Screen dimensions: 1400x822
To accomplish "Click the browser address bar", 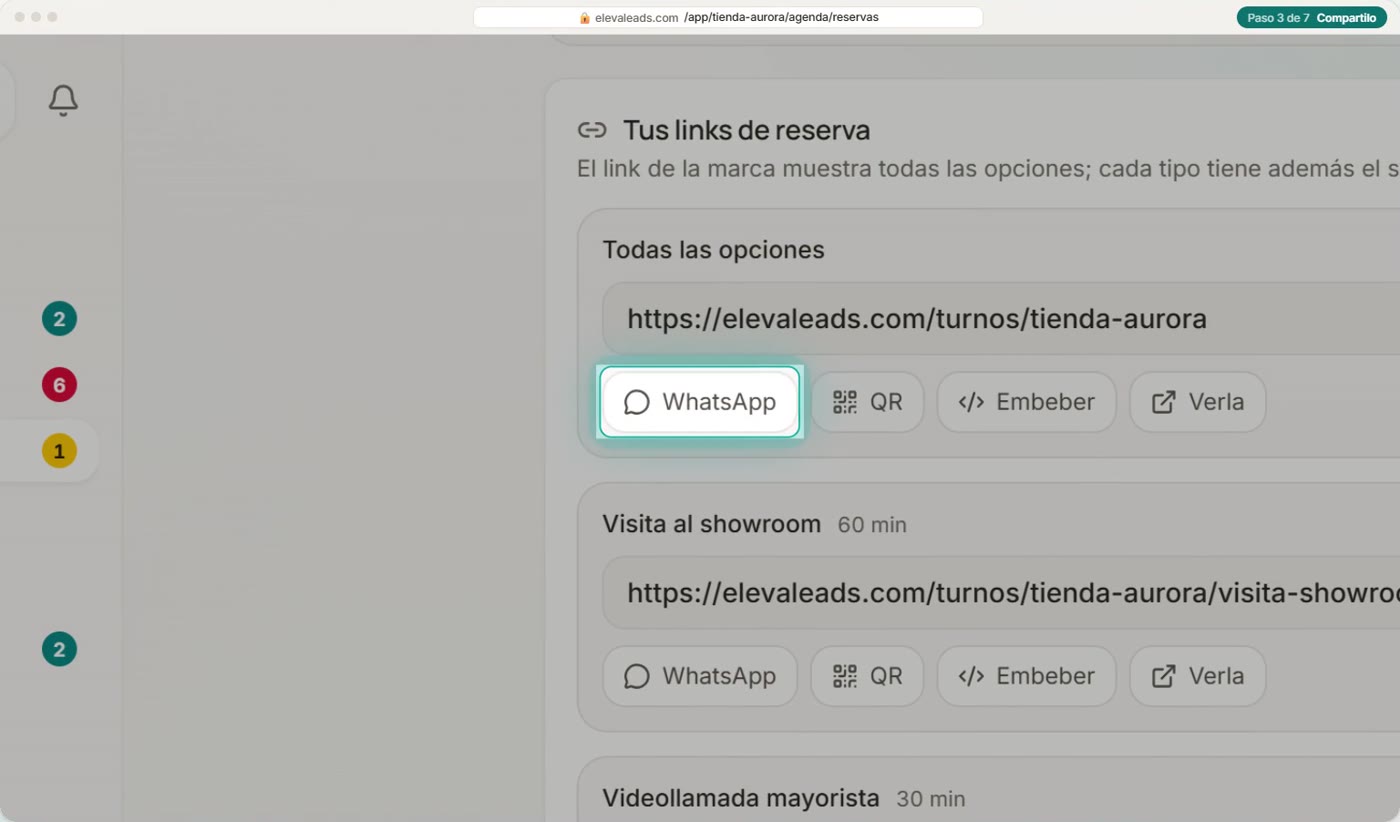I will 728,18.
